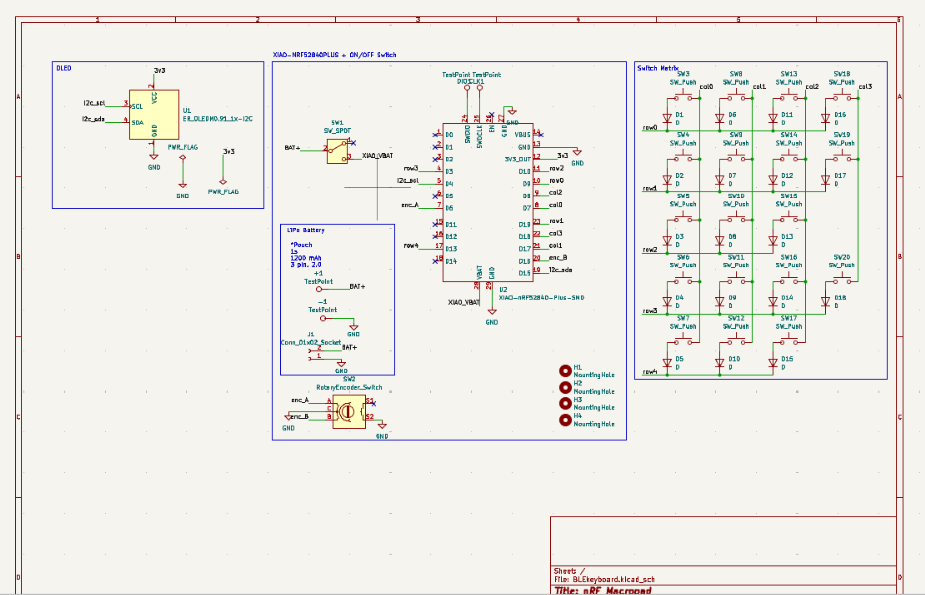Click the 'ER_OLEDM0.91_1x-I2C' value text
This screenshot has width=925, height=595.
click(x=218, y=119)
